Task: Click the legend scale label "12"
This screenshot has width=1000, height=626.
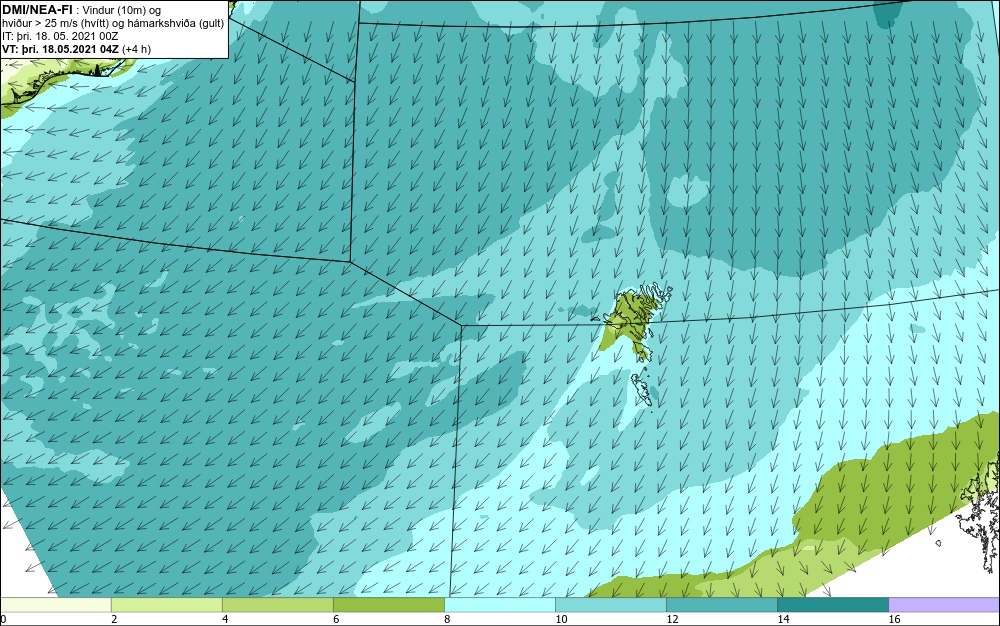Action: click(672, 620)
